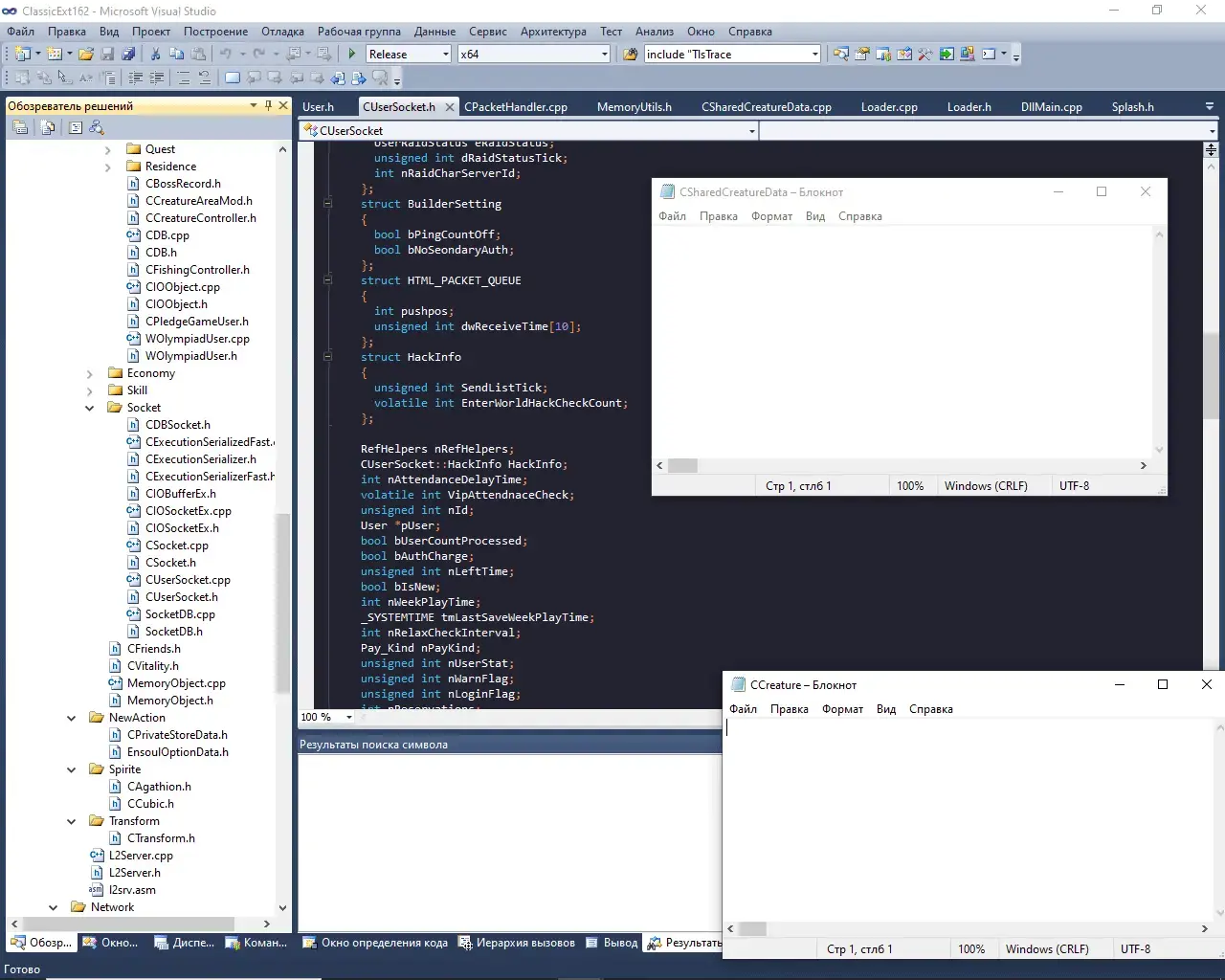This screenshot has height=980, width=1225.
Task: Click View Code icon in Solution Explorer
Action: pyautogui.click(x=76, y=127)
